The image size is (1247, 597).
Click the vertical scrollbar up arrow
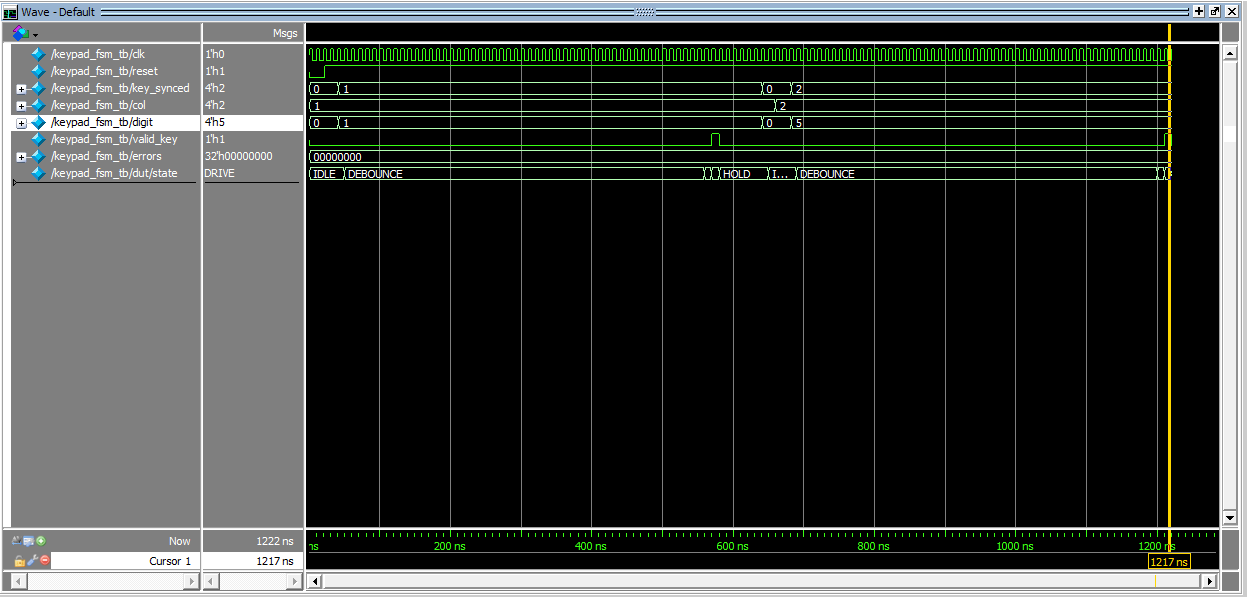pyautogui.click(x=1231, y=53)
